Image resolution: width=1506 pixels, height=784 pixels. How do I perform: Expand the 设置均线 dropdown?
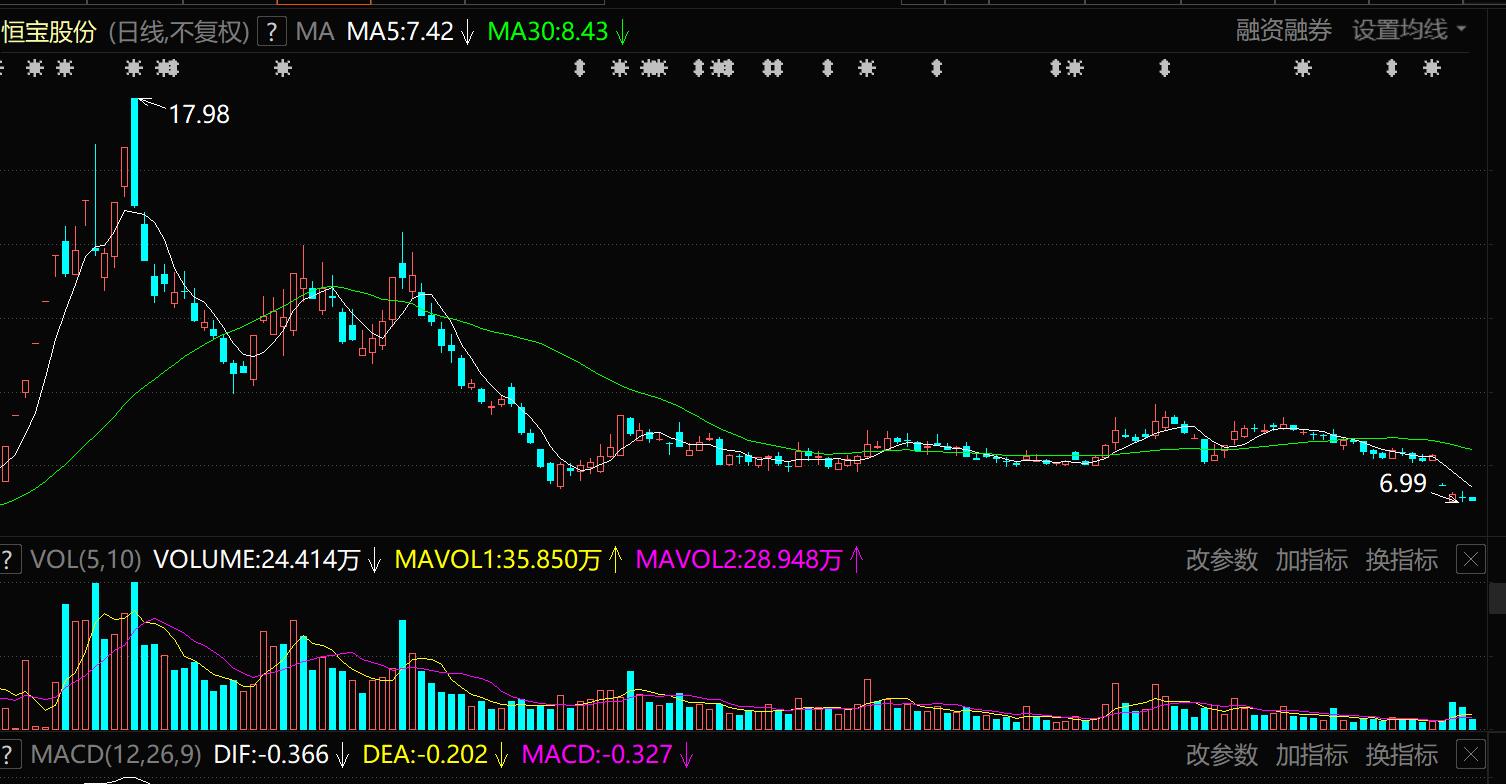coord(1409,30)
